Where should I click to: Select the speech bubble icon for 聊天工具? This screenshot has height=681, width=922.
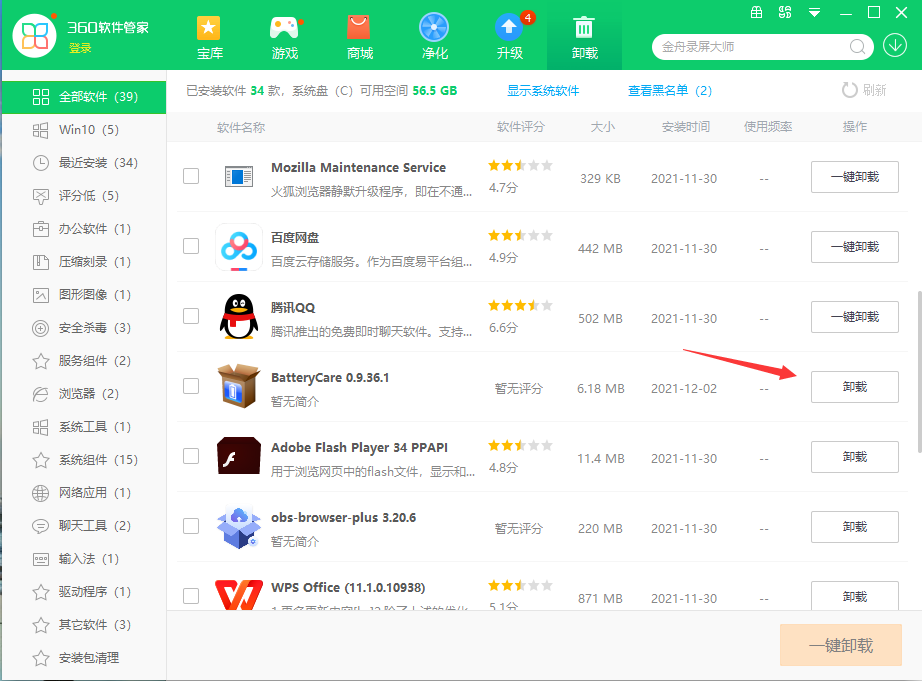[x=41, y=526]
